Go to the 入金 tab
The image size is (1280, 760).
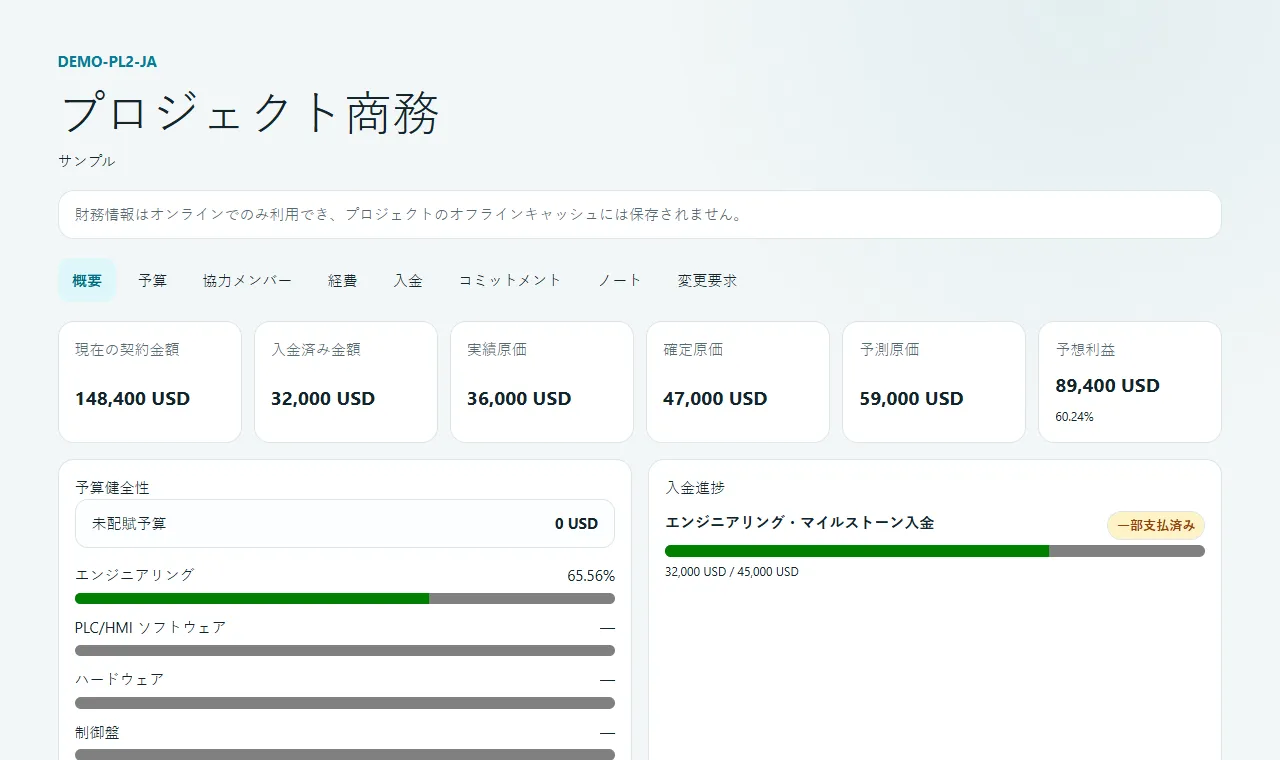click(408, 280)
